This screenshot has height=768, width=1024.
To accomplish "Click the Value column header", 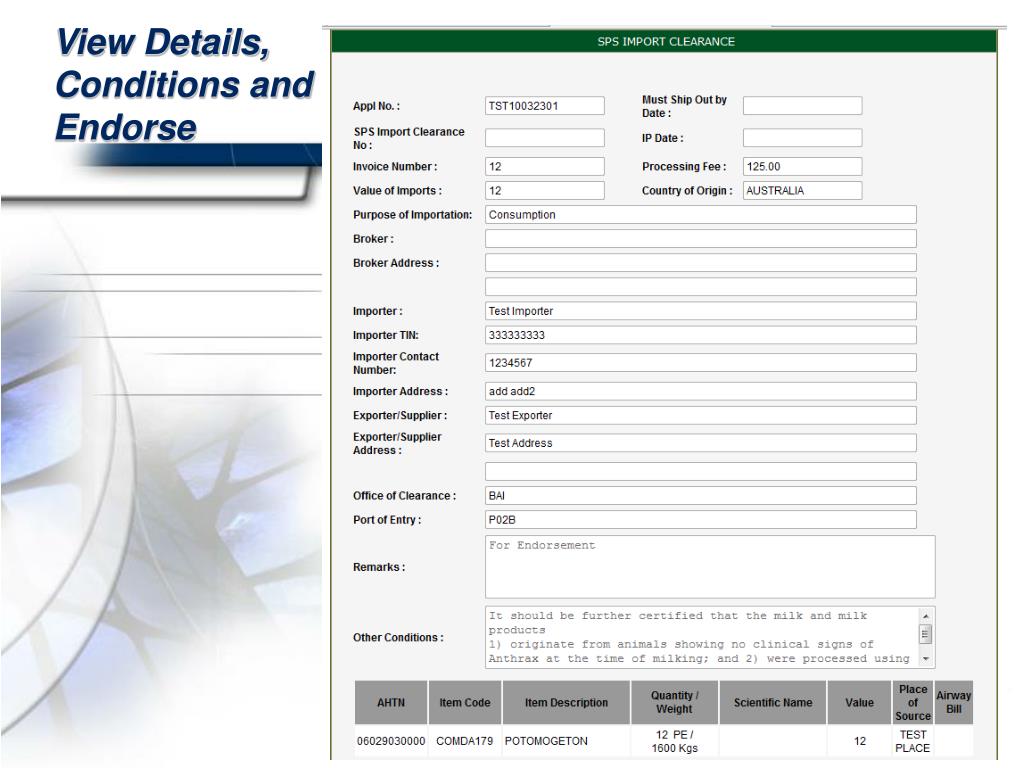I will pyautogui.click(x=859, y=703).
